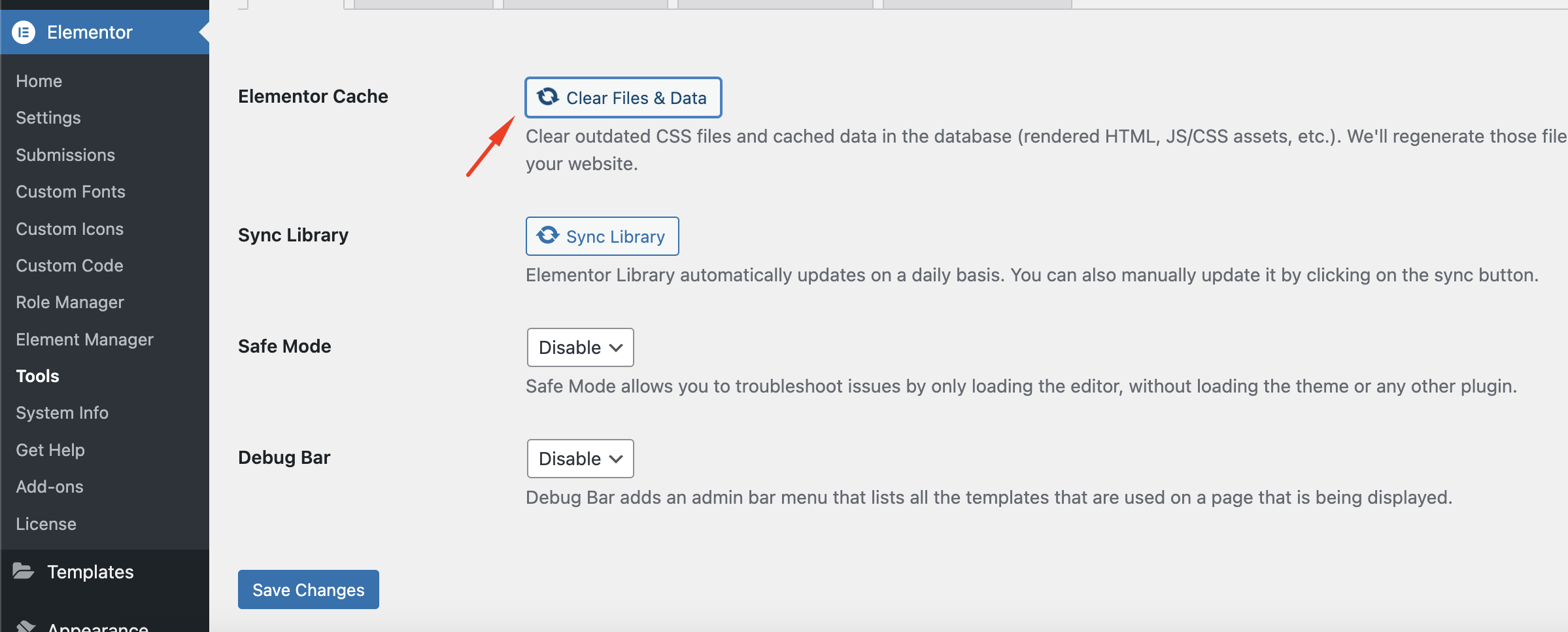Open the Debug Bar dropdown
This screenshot has width=1568, height=632.
coord(580,459)
